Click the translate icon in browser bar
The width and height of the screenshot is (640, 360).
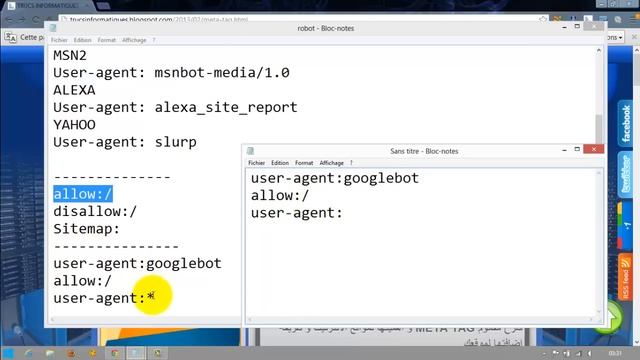(x=11, y=38)
